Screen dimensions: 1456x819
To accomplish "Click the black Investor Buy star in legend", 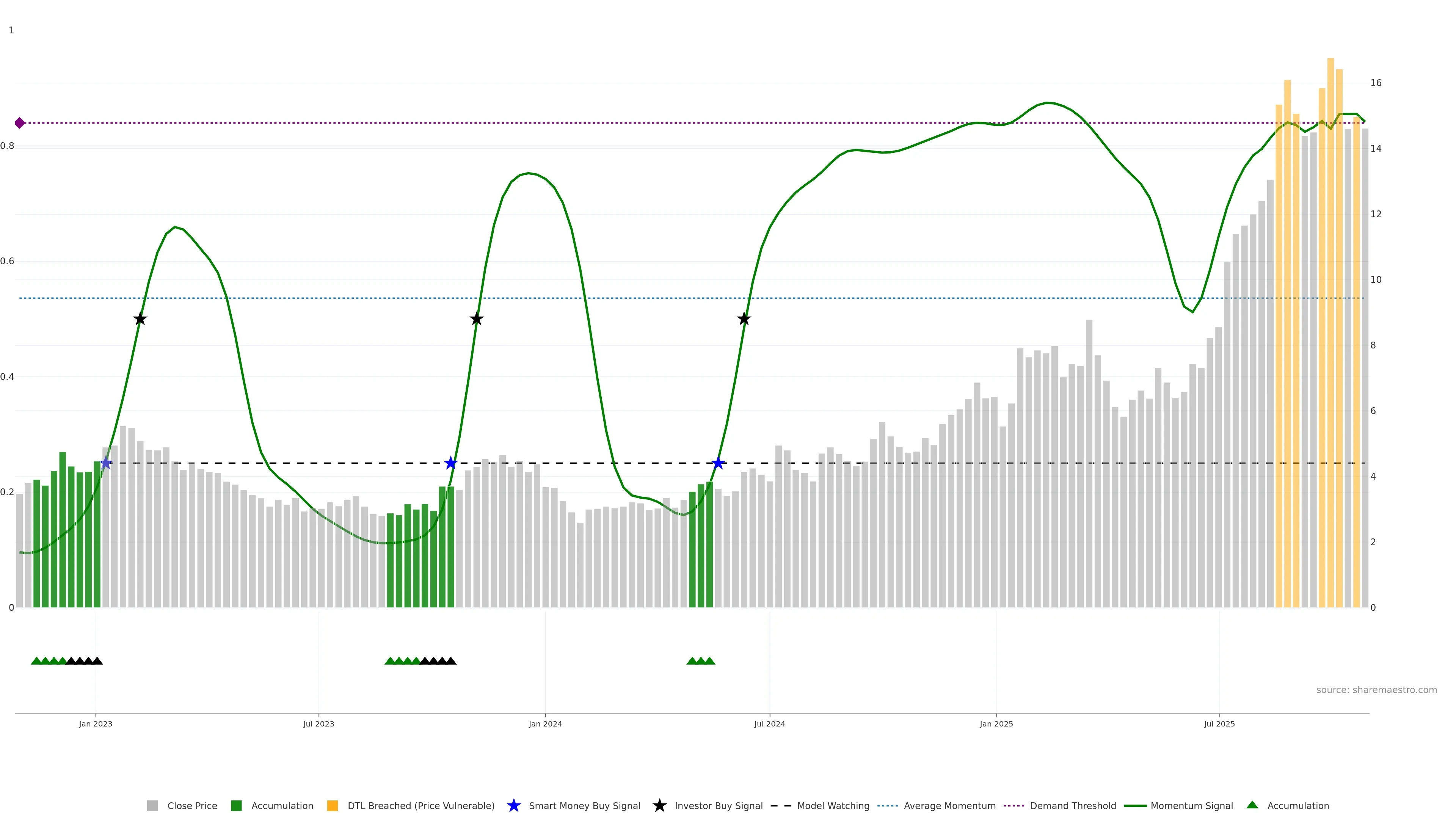I will (659, 805).
